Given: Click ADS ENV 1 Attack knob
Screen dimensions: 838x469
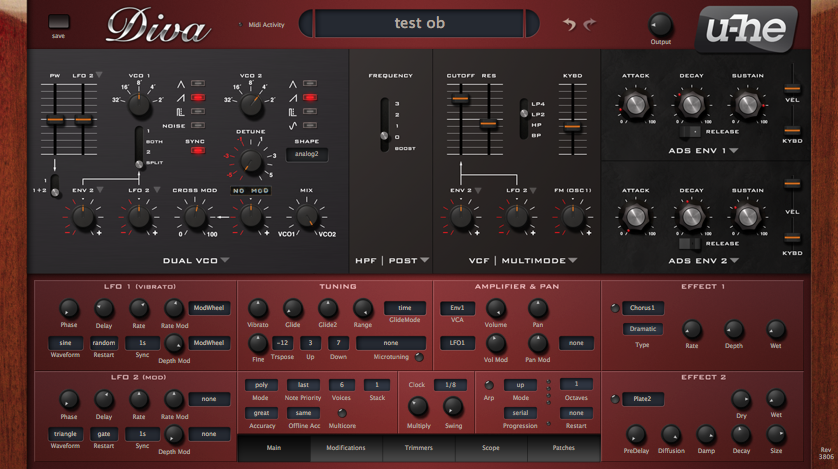Looking at the screenshot, I should tap(635, 105).
